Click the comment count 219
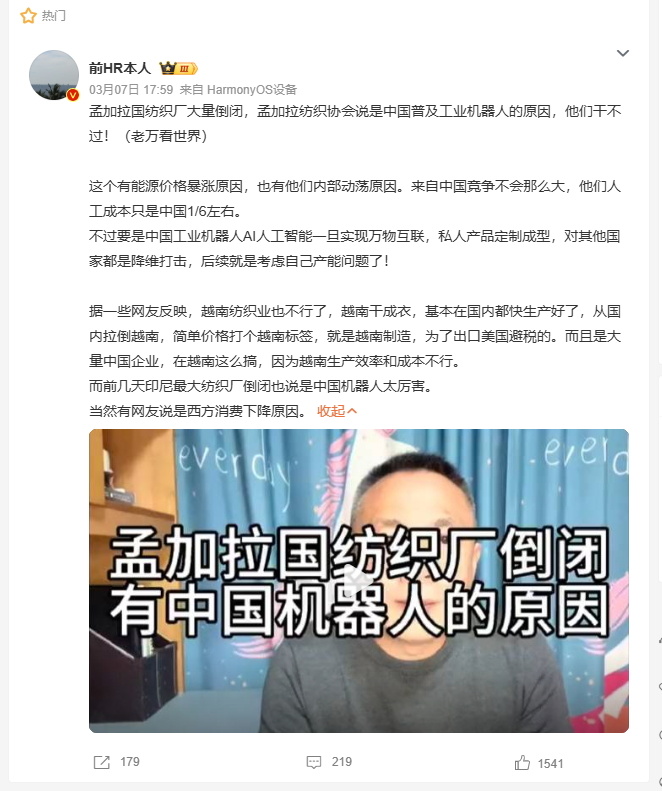The height and width of the screenshot is (791, 662). [x=342, y=762]
